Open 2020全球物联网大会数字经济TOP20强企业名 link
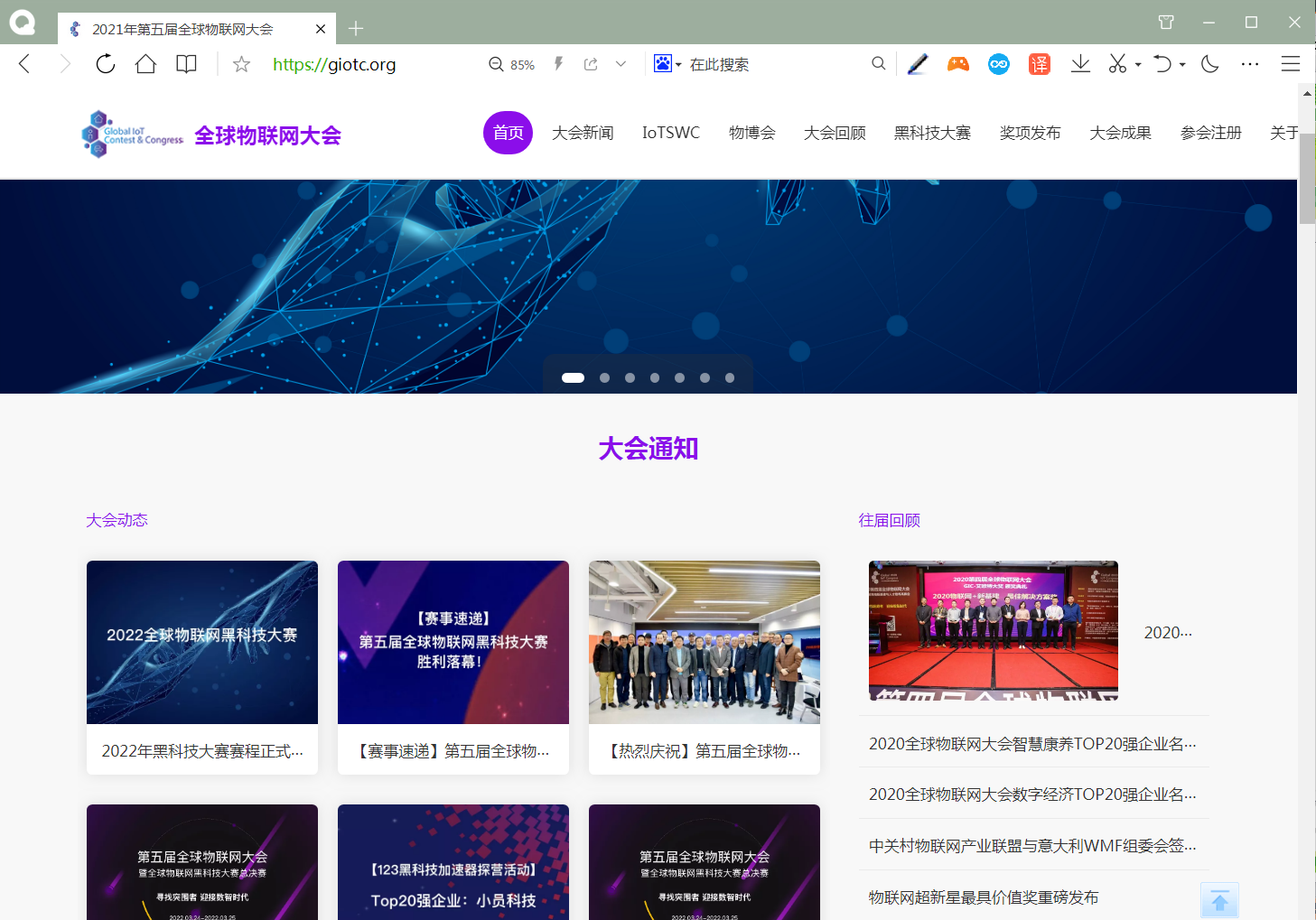The width and height of the screenshot is (1316, 920). click(1032, 795)
